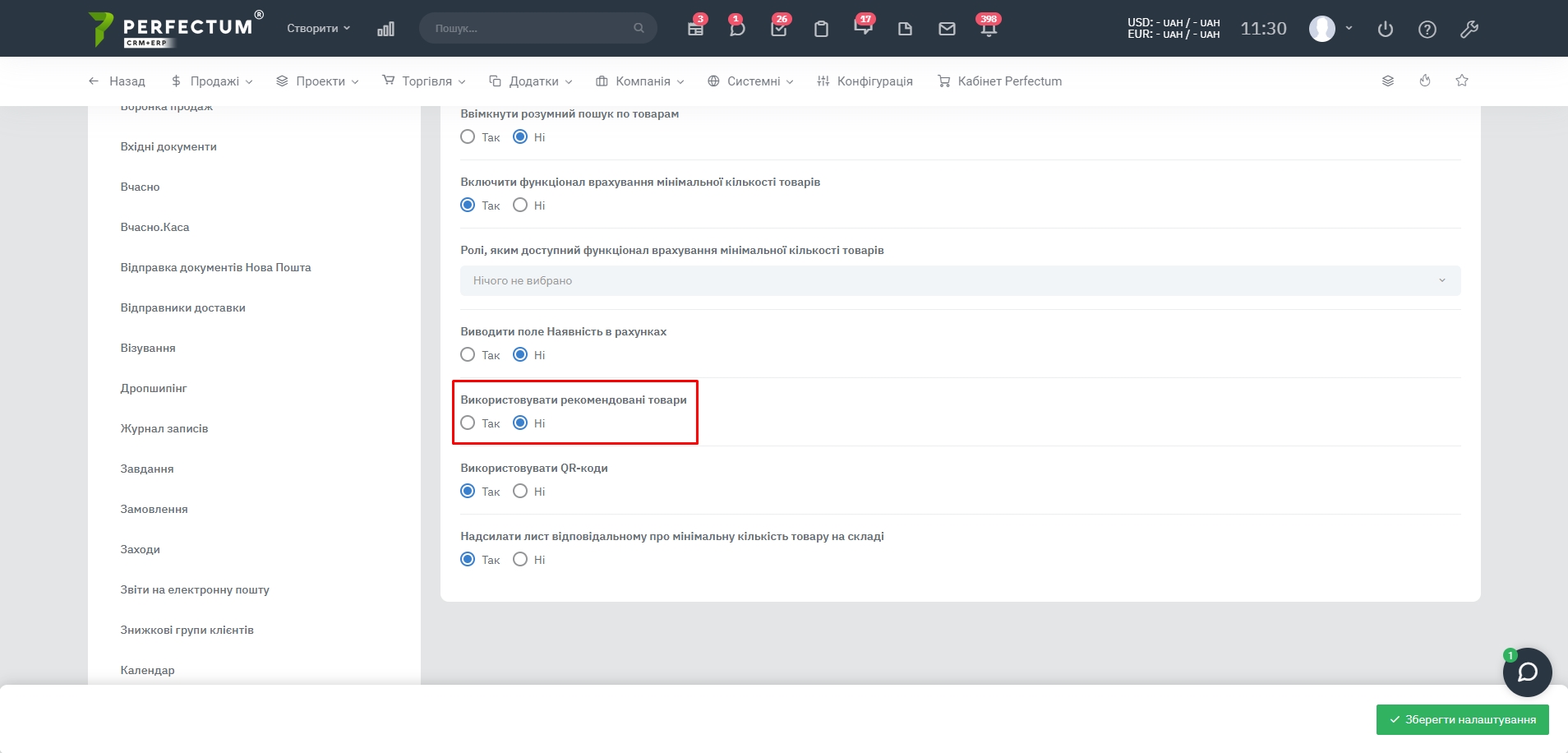Open the help question mark icon
The width and height of the screenshot is (1568, 753).
coord(1427,30)
